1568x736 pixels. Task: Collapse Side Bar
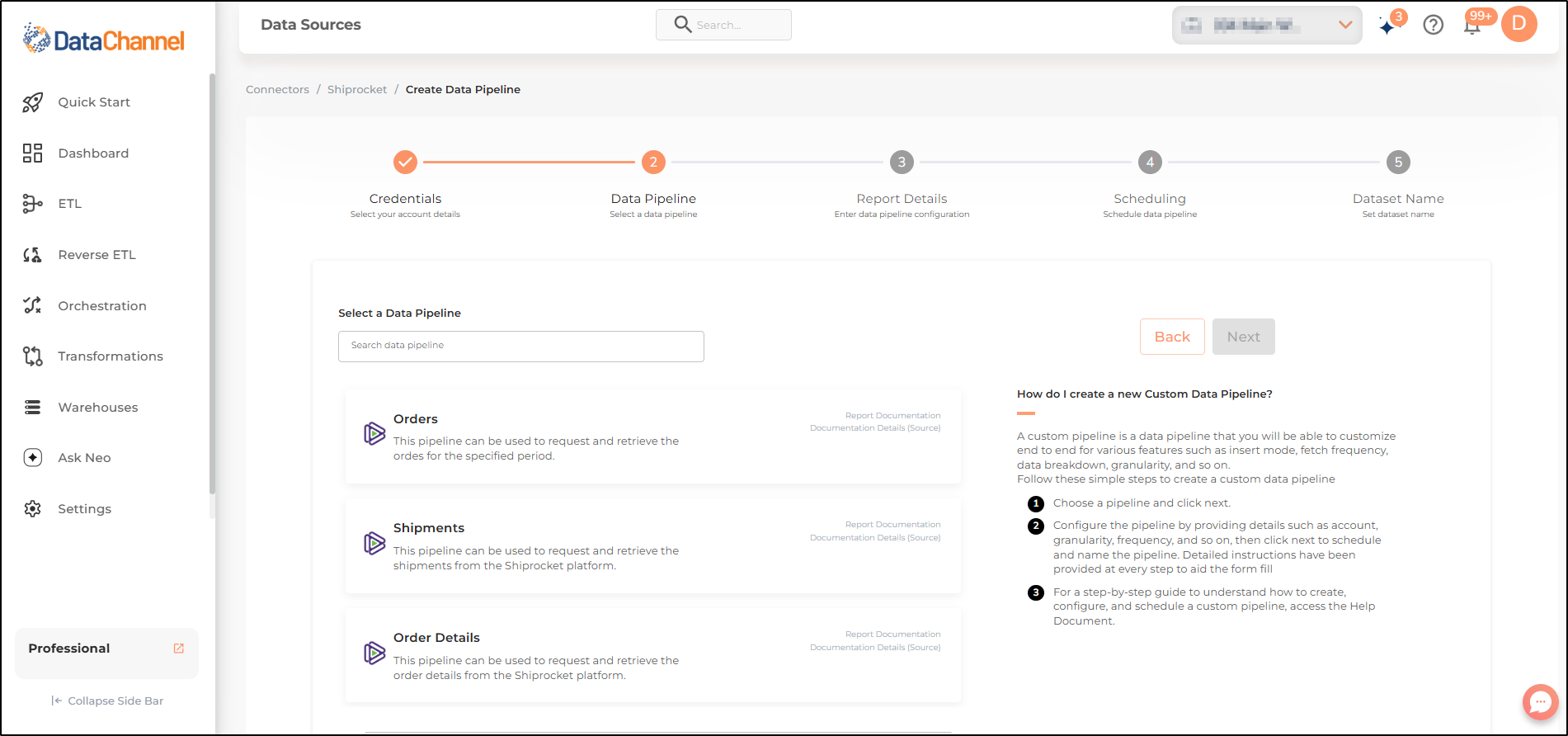coord(107,701)
